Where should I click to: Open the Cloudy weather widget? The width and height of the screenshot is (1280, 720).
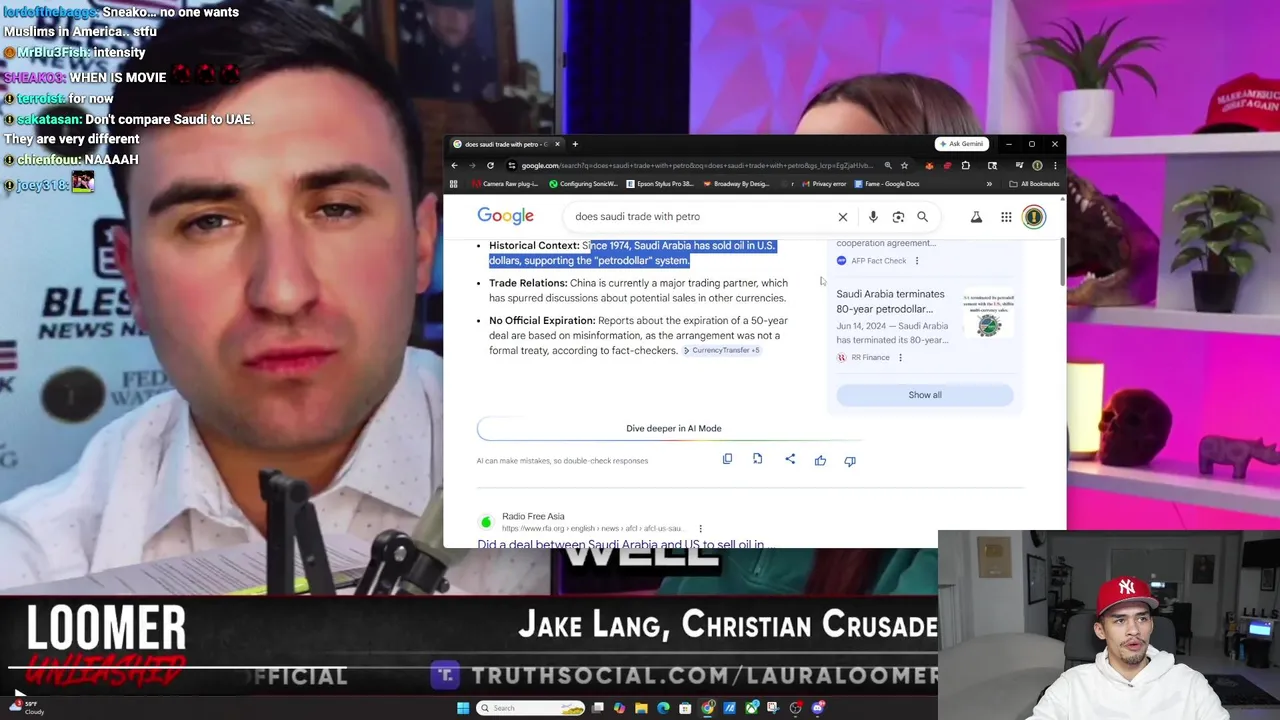pos(26,708)
